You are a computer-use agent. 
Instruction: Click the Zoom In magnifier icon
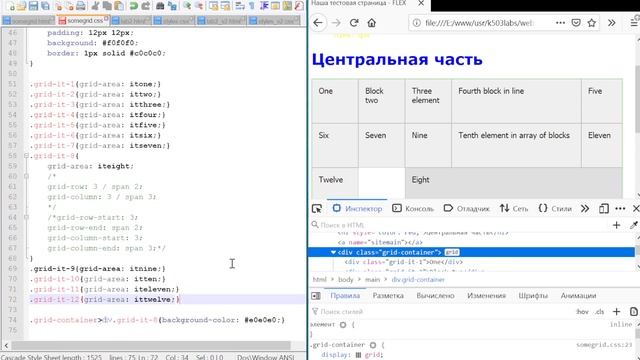pos(187,6)
